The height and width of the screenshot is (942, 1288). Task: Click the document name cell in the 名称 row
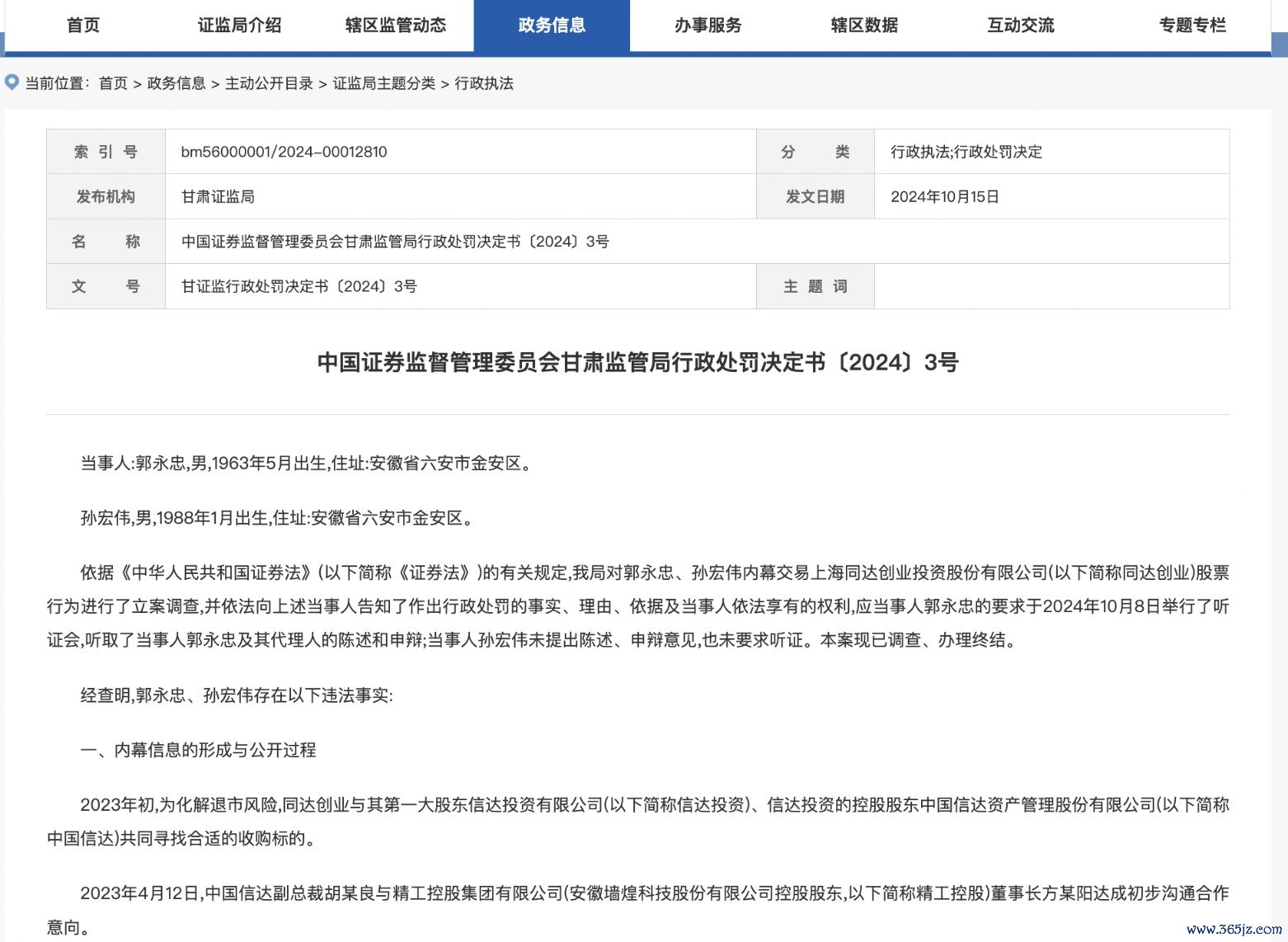coord(697,242)
